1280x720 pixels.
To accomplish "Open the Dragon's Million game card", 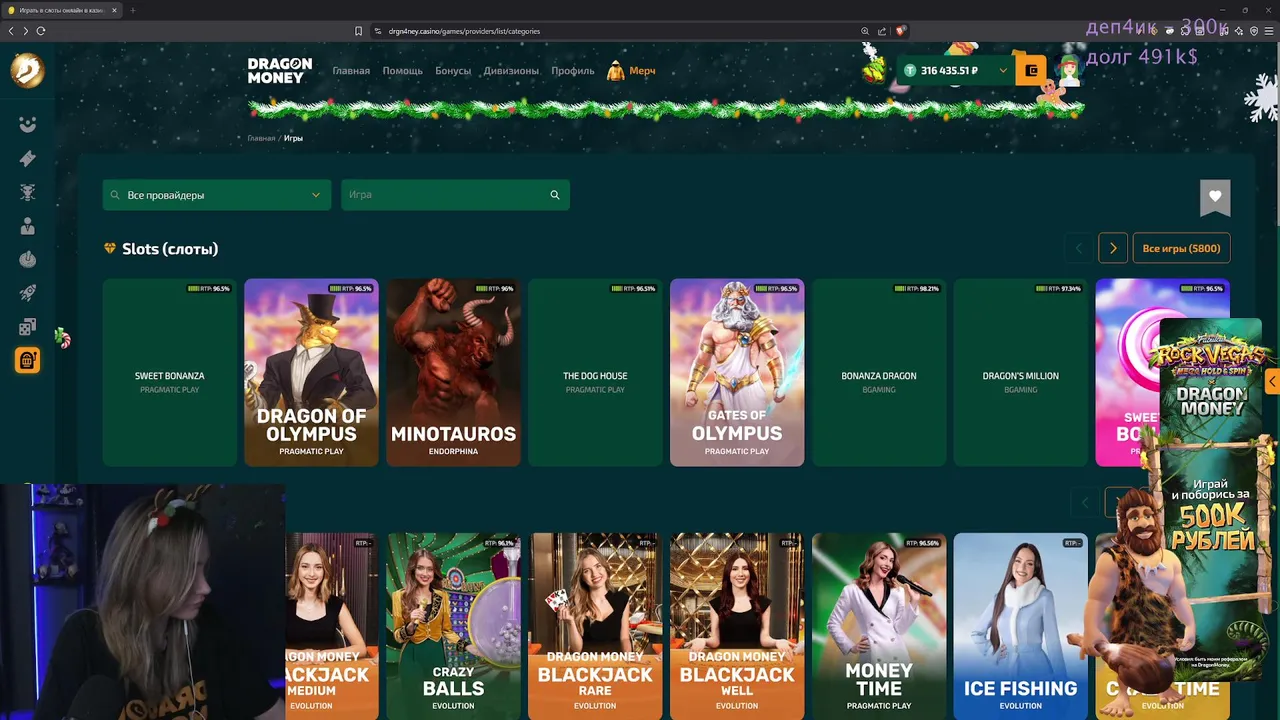I will click(1020, 372).
